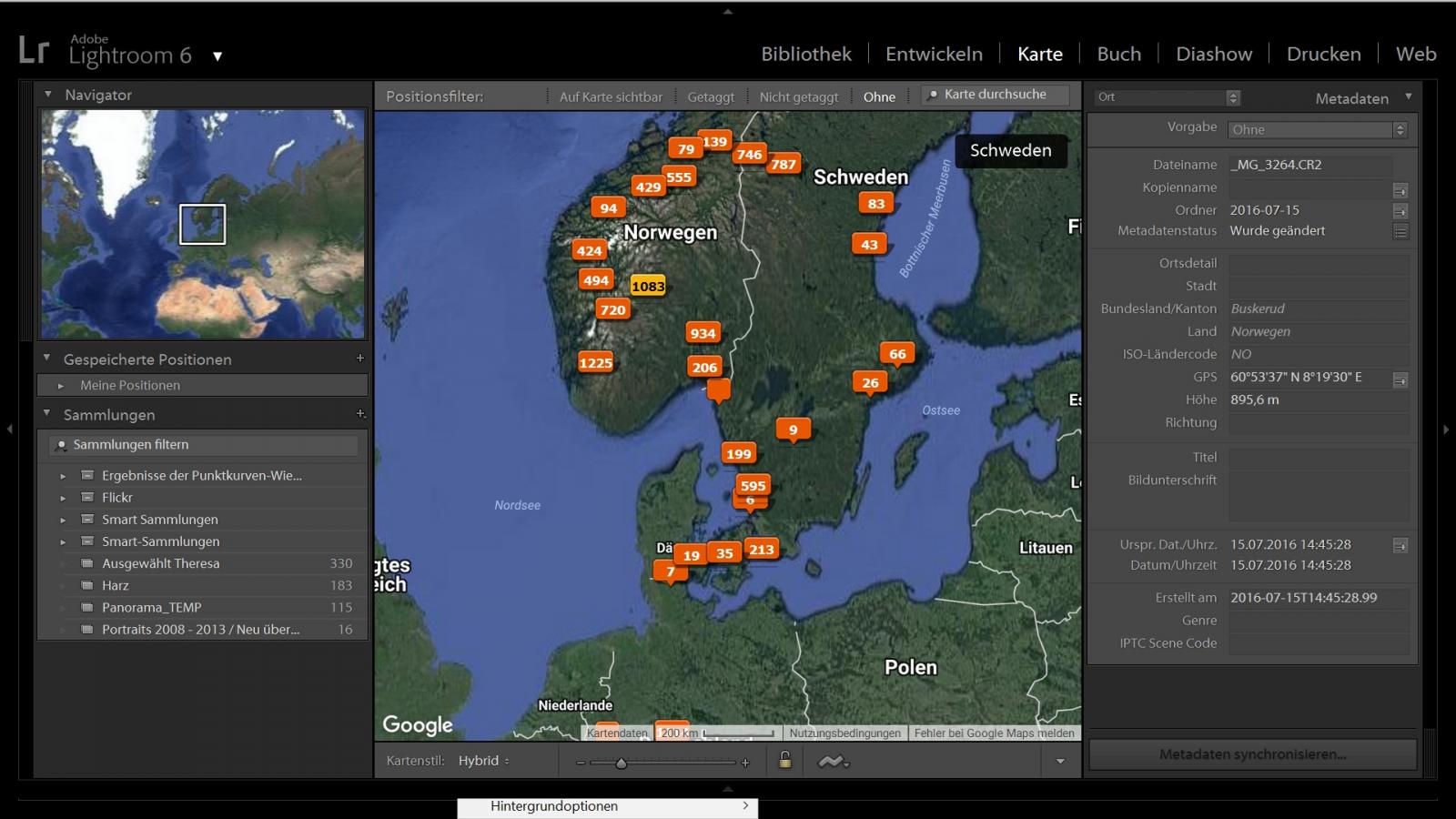Click the 206 map marker
This screenshot has height=819, width=1456.
pyautogui.click(x=704, y=367)
